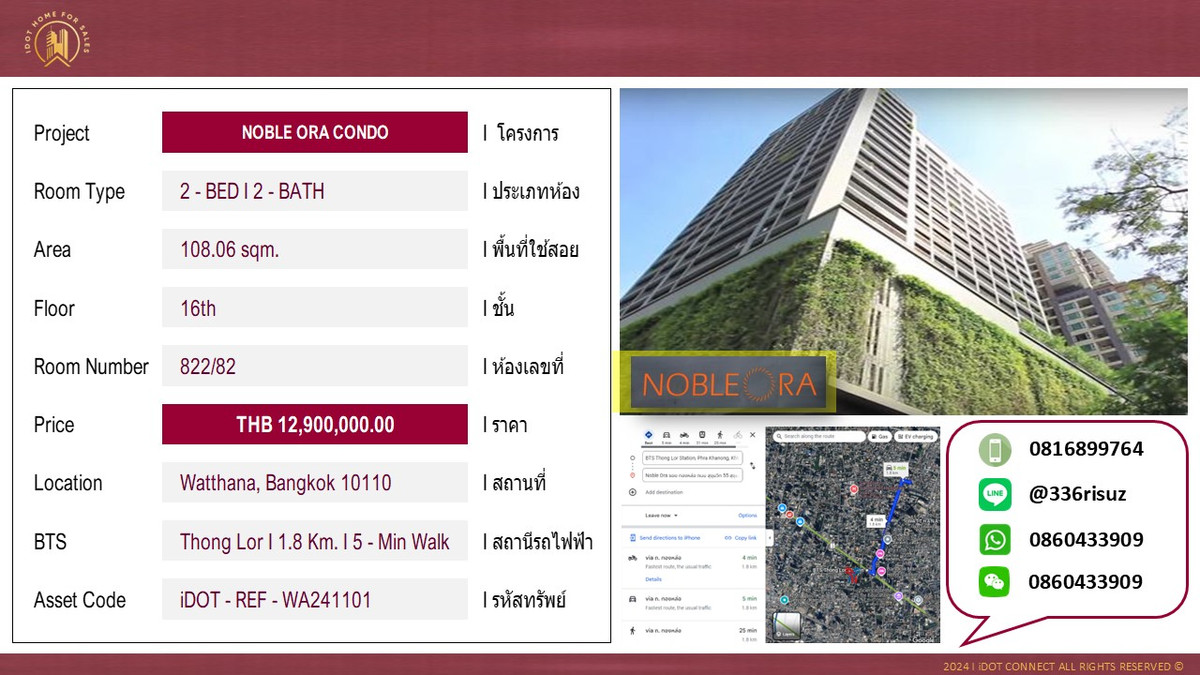Toggle Gas stations along the route
Image resolution: width=1200 pixels, height=675 pixels.
click(x=882, y=436)
